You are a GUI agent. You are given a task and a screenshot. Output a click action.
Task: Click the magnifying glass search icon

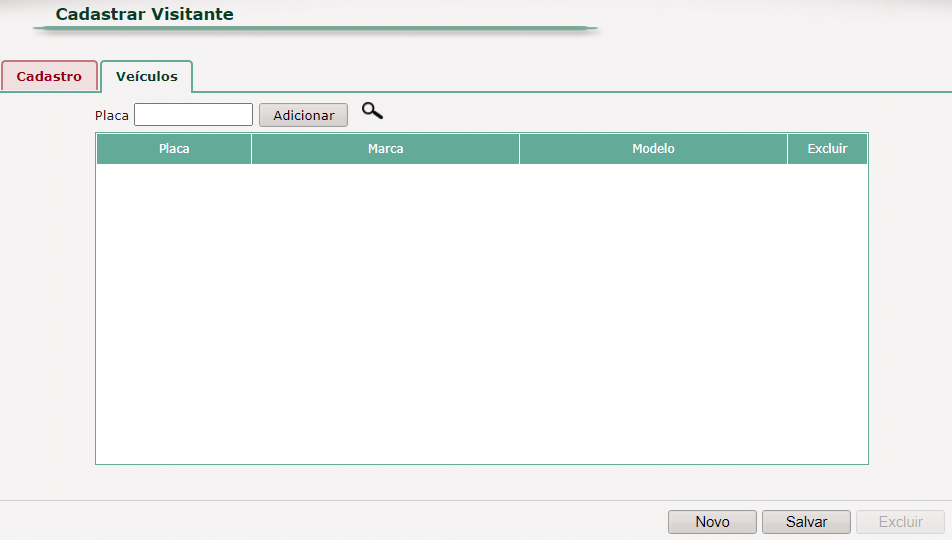[372, 111]
